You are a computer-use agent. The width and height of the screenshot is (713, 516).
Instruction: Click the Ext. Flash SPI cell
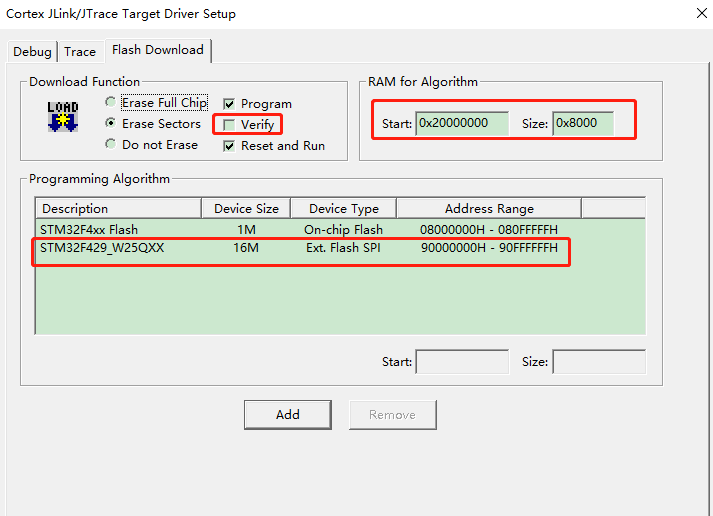point(343,248)
